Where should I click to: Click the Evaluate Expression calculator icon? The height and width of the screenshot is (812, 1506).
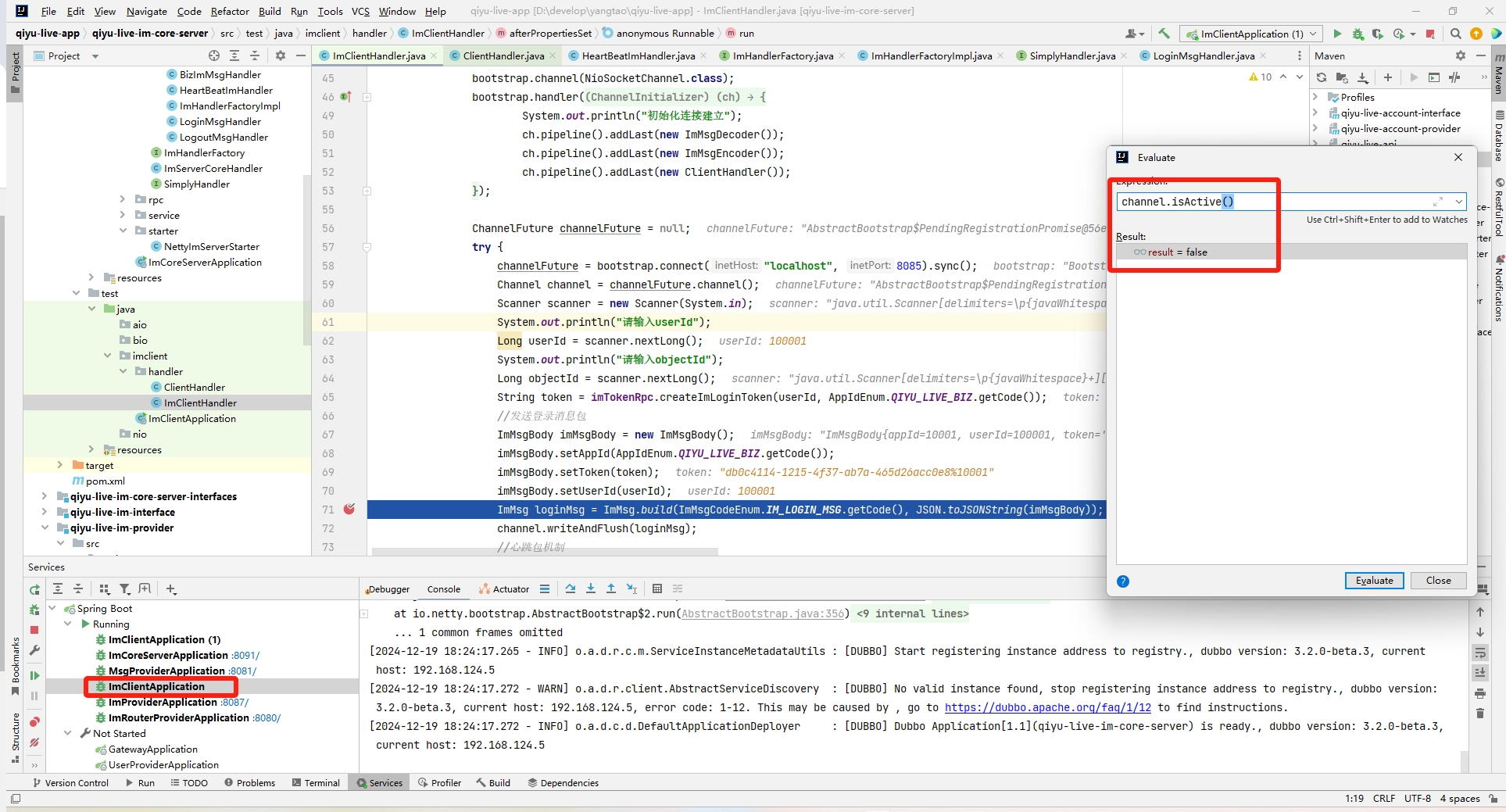[657, 588]
